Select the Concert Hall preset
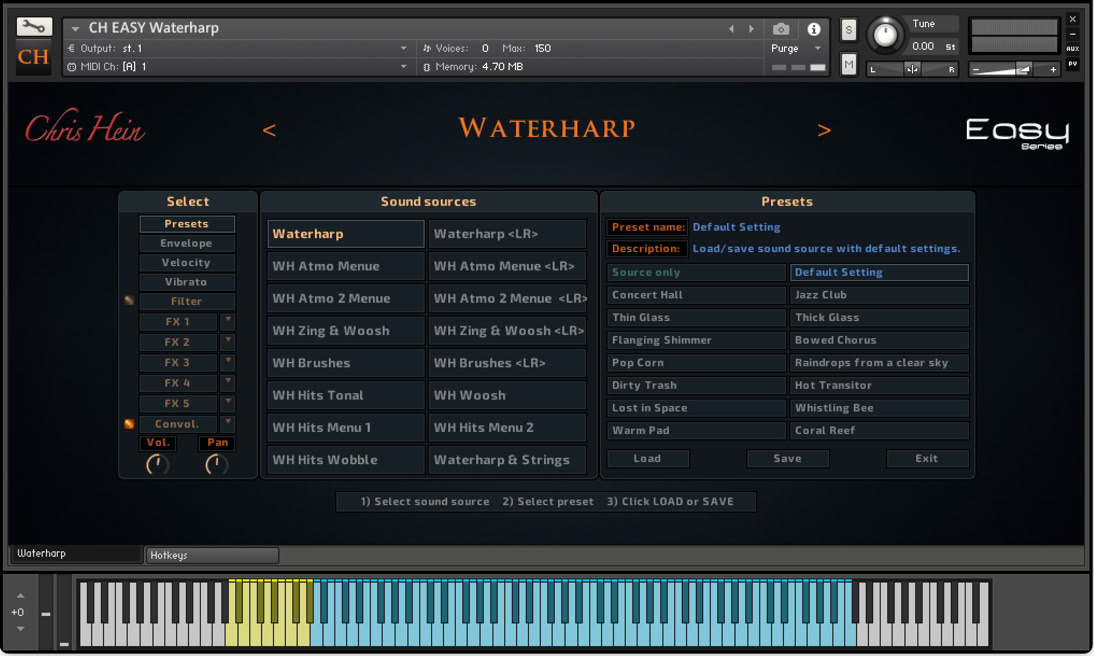 pos(696,295)
